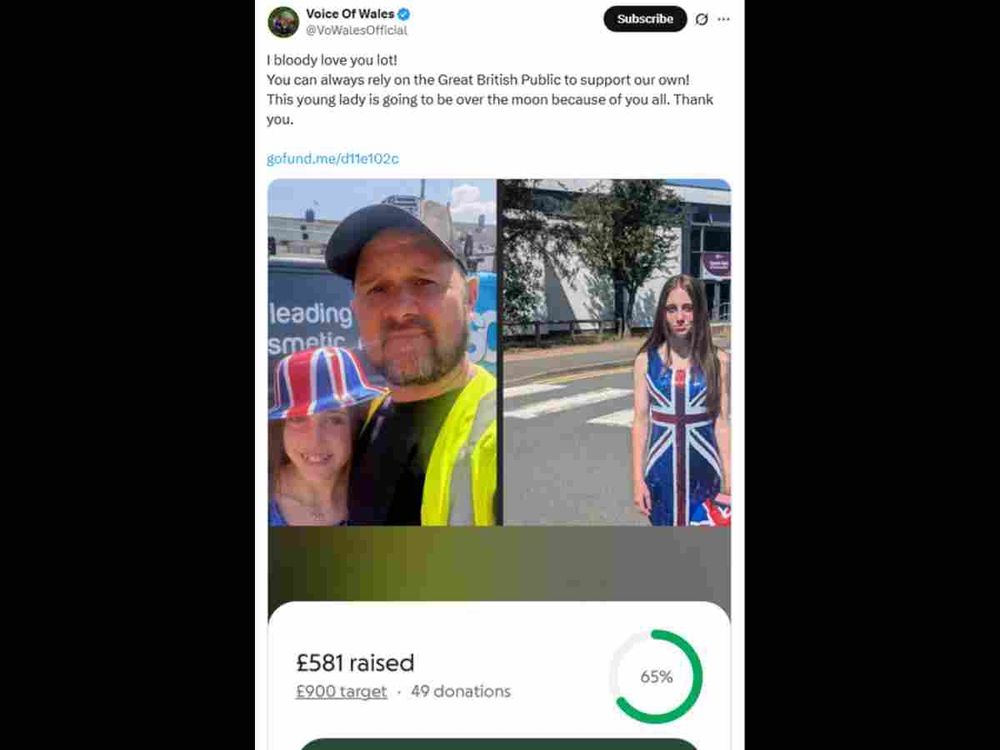Click the Union Jack hat in selfie
Image resolution: width=1000 pixels, height=750 pixels.
321,383
